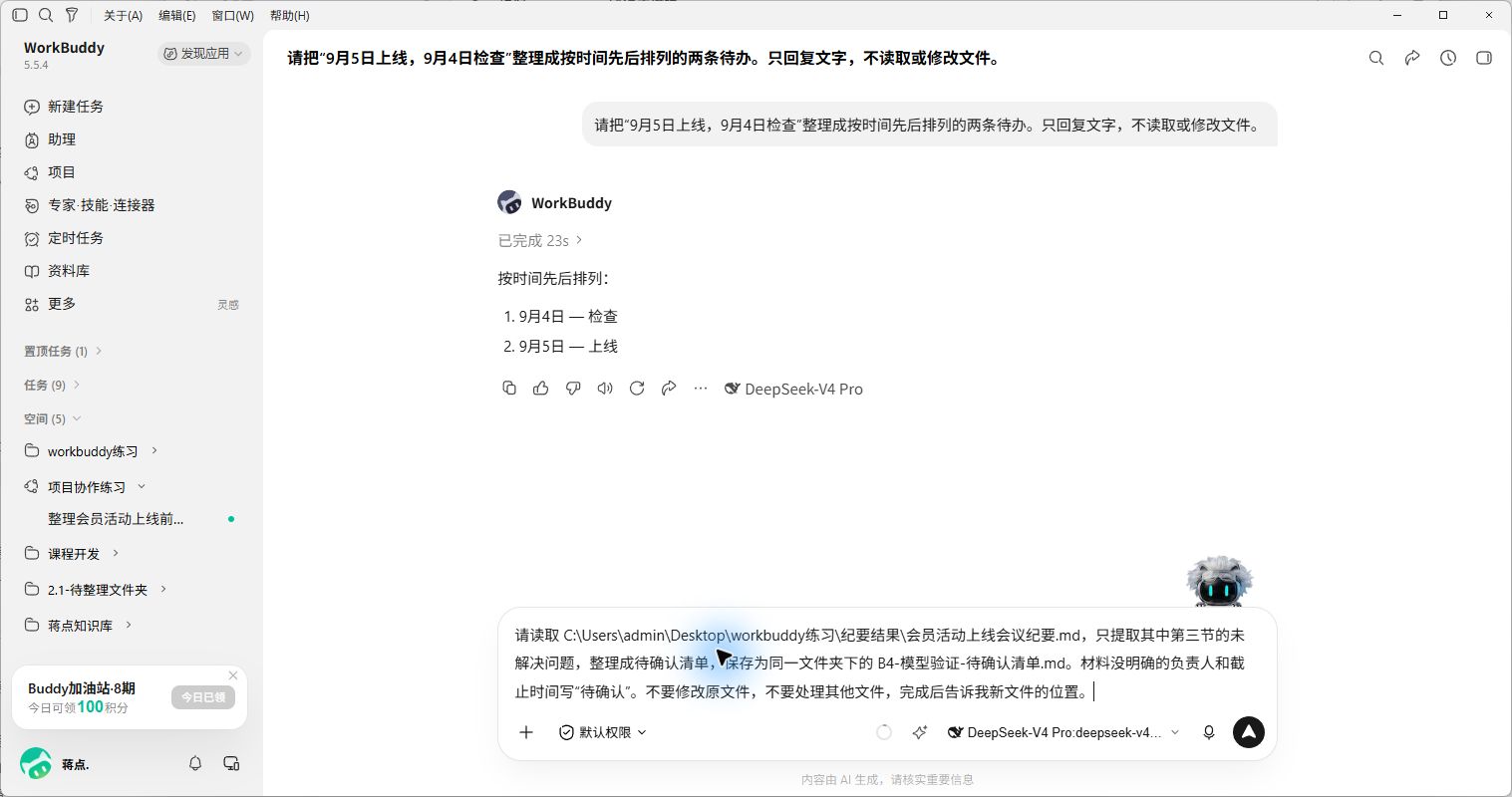
Task: Open user profile 蒋点. avatar
Action: click(36, 764)
